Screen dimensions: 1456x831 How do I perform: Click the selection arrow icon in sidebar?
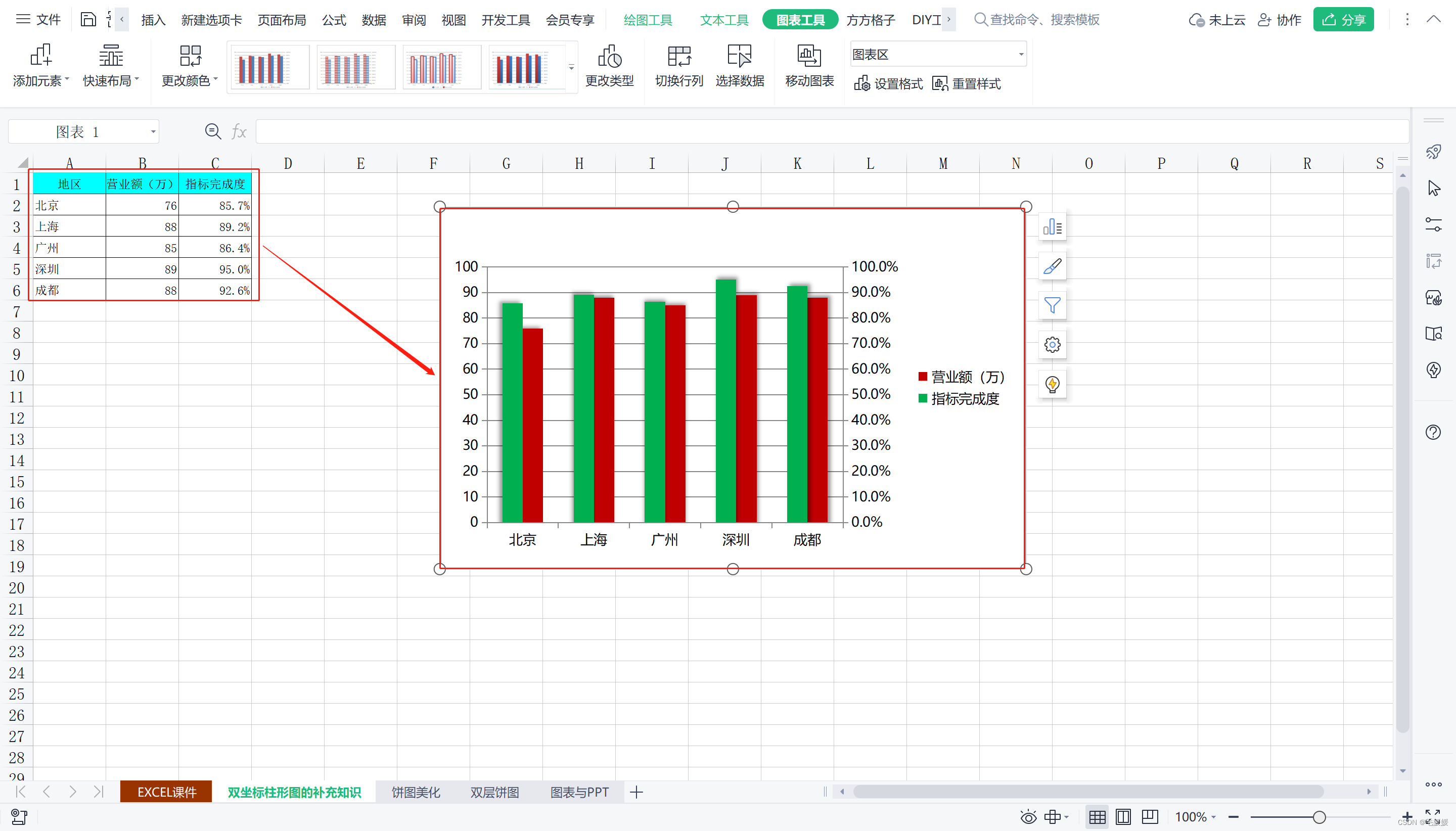(x=1433, y=189)
